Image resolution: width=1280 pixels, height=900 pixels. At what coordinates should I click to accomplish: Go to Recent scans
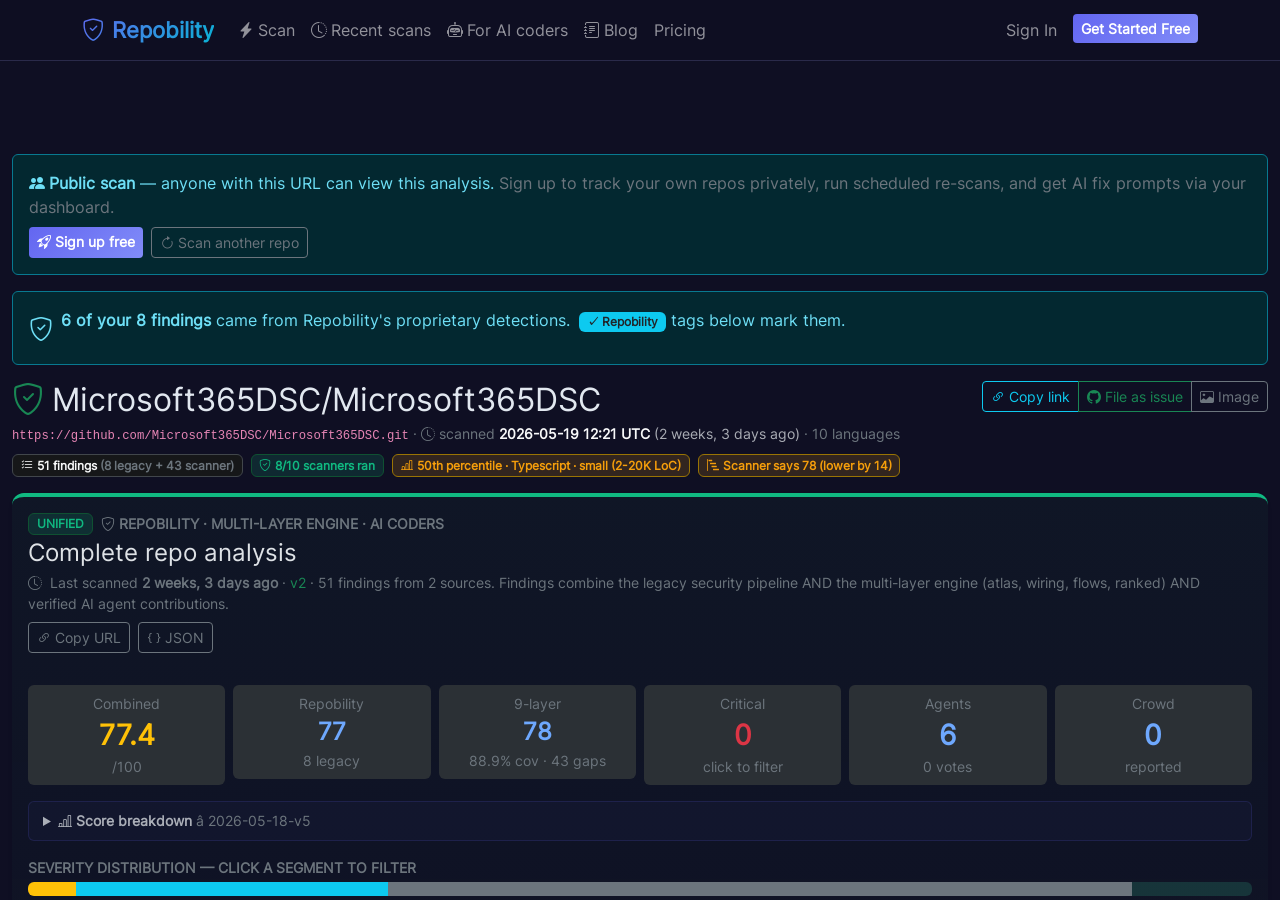[371, 30]
